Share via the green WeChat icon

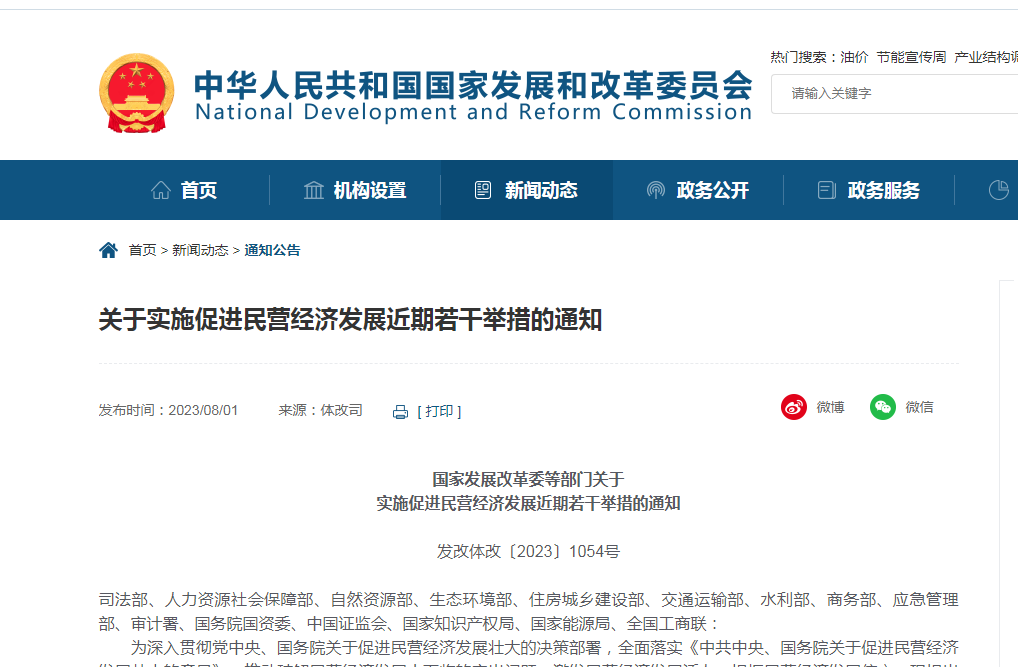pyautogui.click(x=883, y=407)
